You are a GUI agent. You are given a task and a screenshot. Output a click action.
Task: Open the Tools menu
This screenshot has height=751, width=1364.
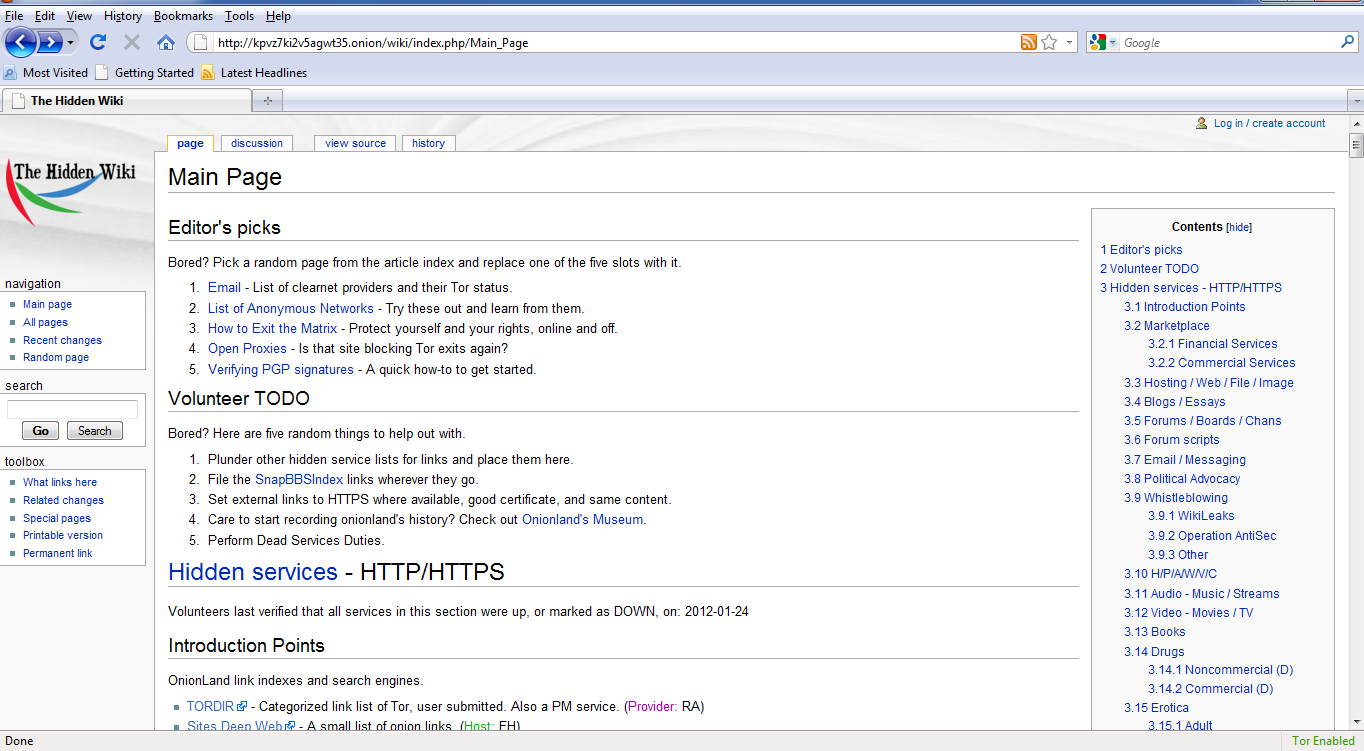[240, 15]
